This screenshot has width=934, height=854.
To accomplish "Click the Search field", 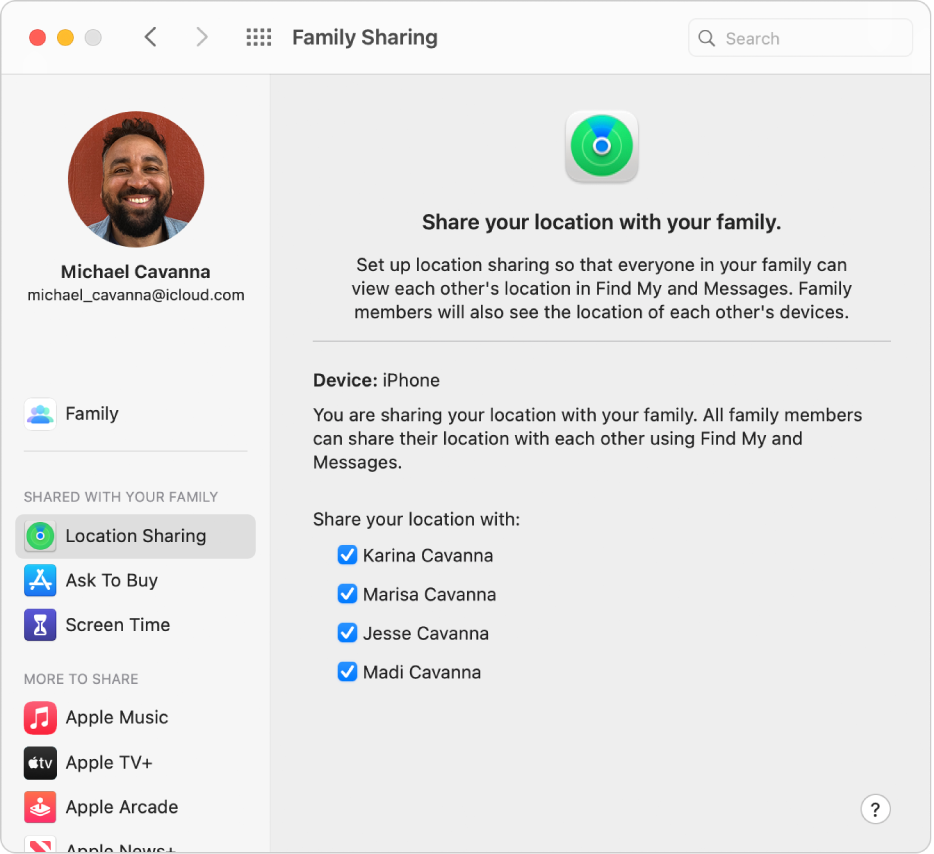I will pyautogui.click(x=800, y=38).
